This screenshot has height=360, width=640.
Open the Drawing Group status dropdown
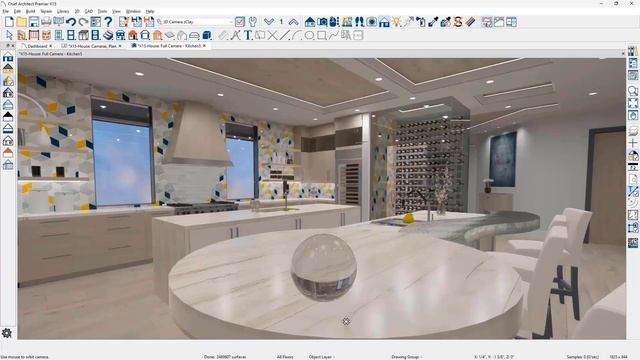(x=407, y=357)
